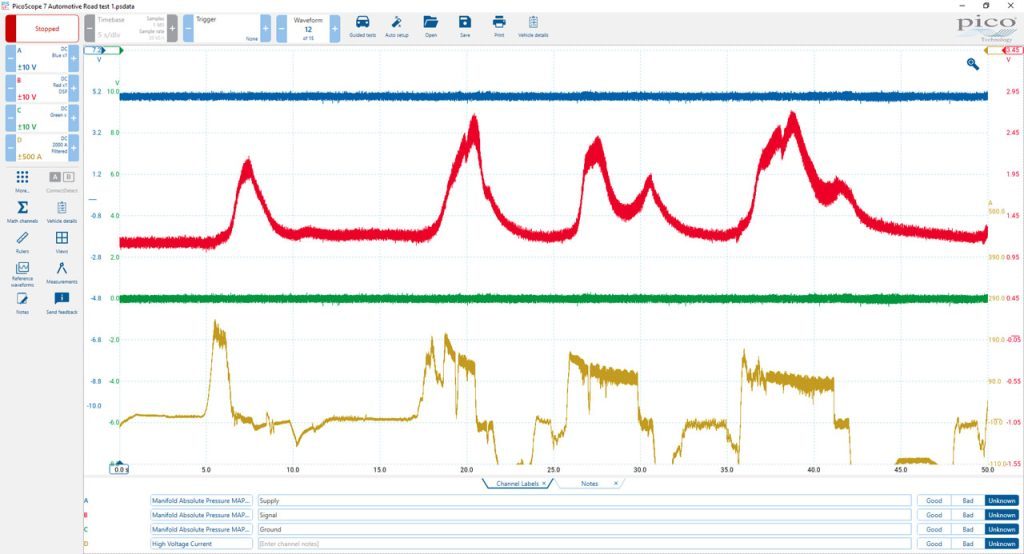Open Channel A ±10 V options

tap(42, 59)
